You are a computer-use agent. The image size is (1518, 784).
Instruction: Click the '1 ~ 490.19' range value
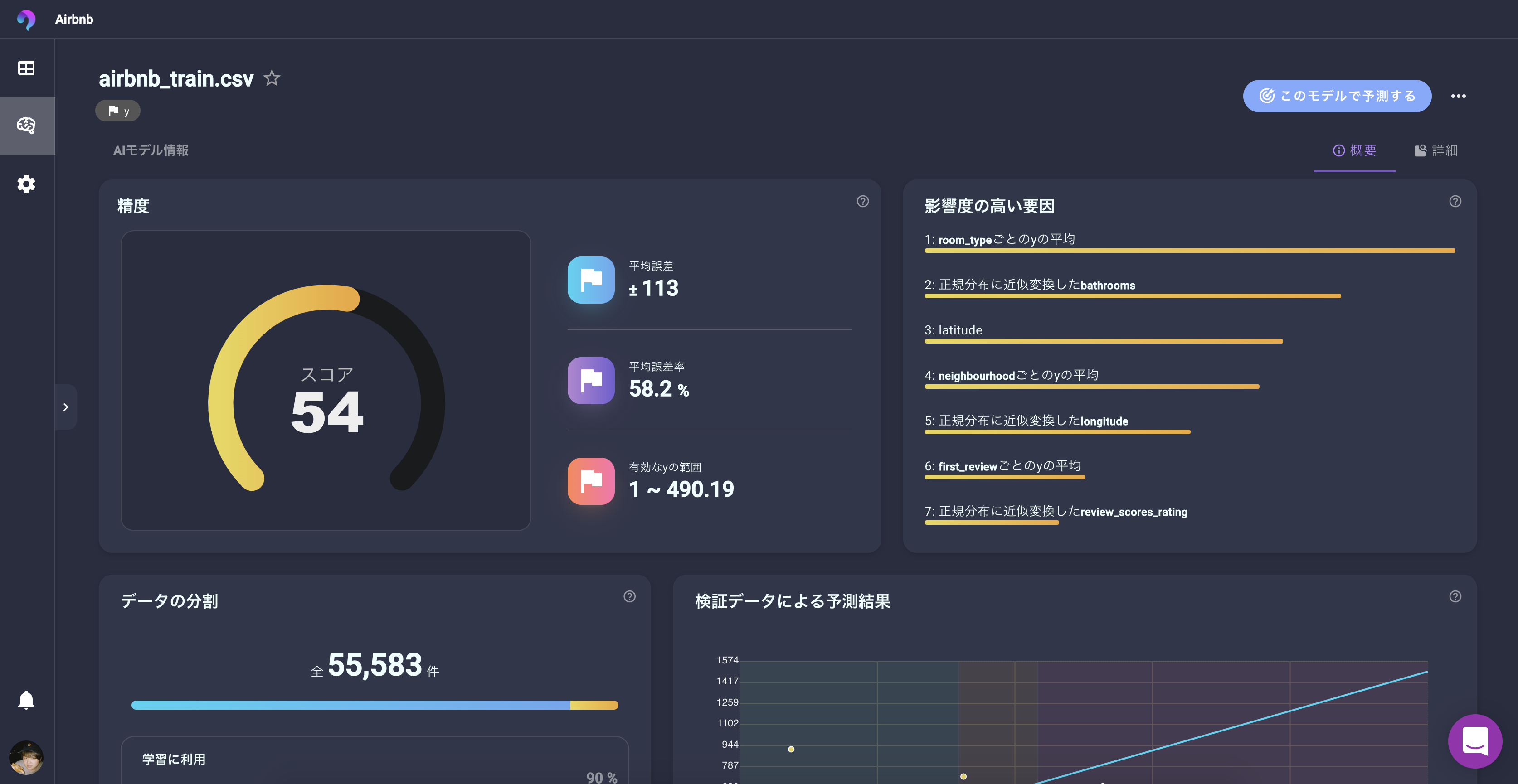681,489
